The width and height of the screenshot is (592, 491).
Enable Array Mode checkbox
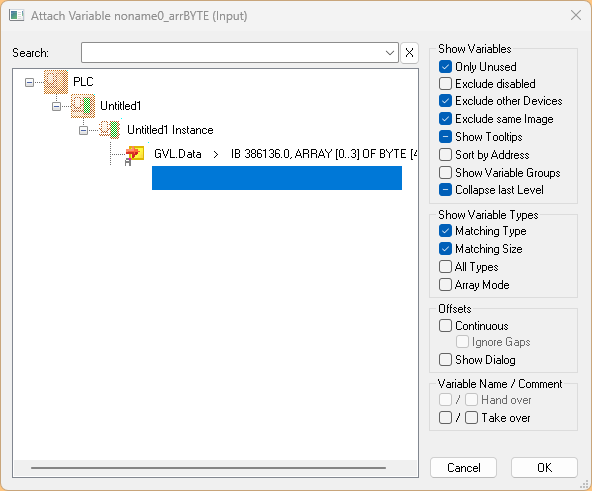point(446,284)
